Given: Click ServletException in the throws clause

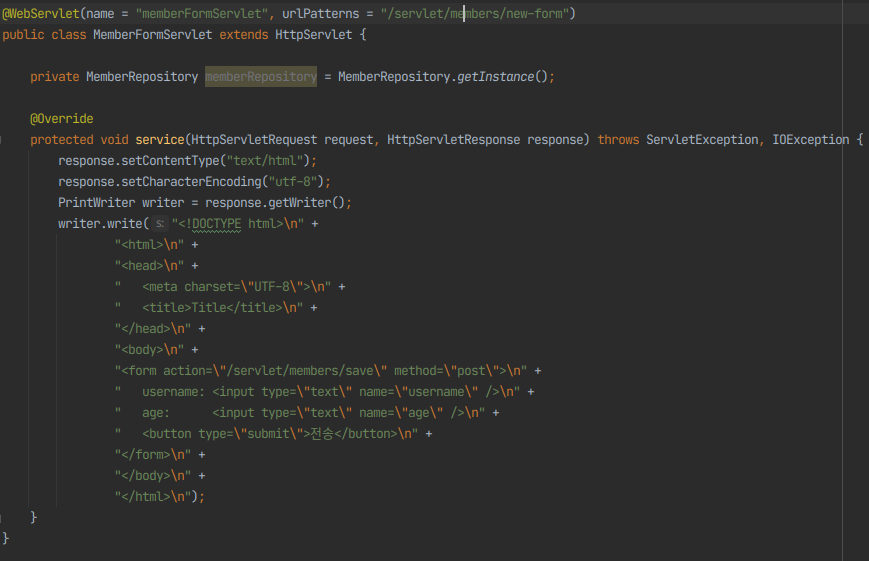Looking at the screenshot, I should click(702, 140).
